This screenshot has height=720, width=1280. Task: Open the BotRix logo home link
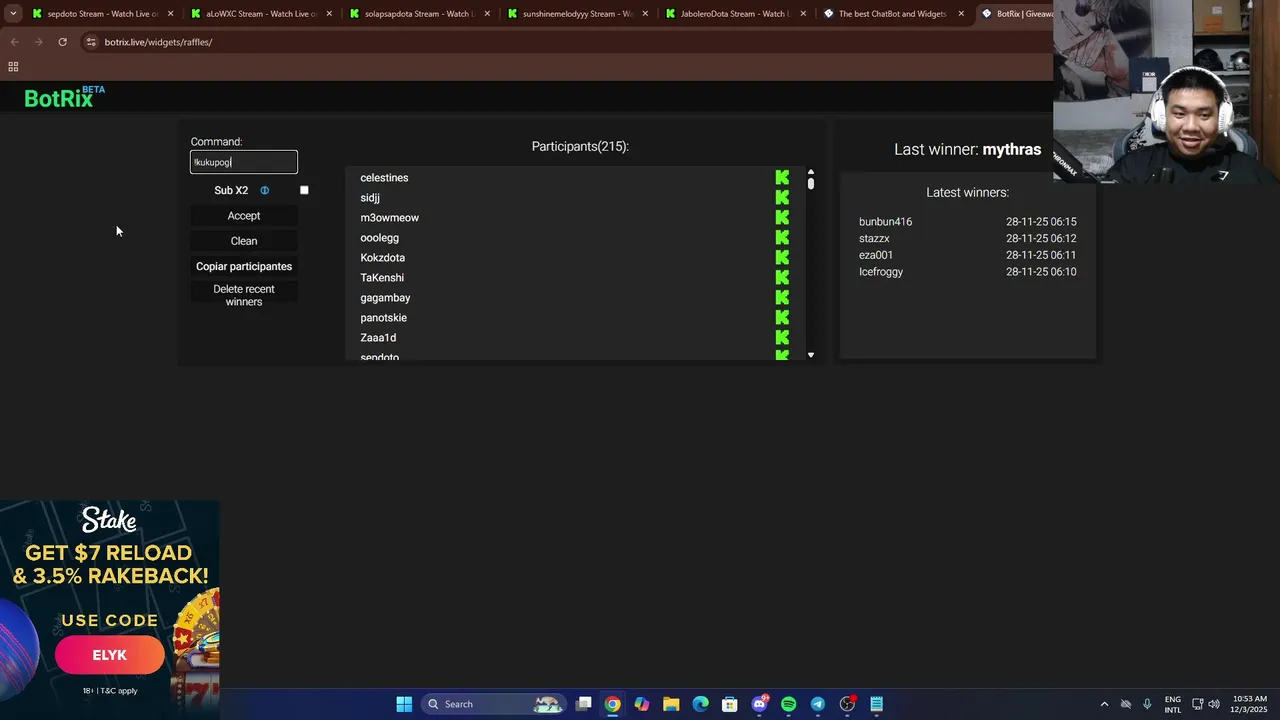pyautogui.click(x=64, y=97)
